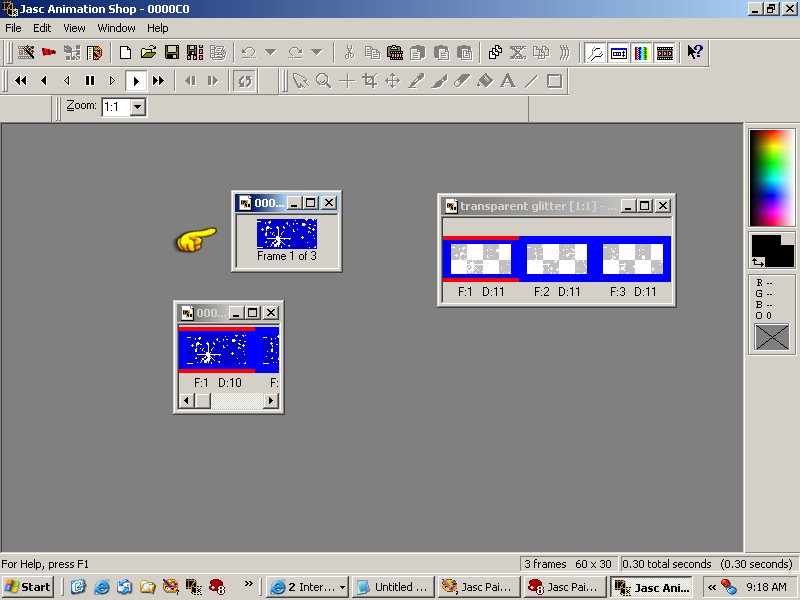
Task: Select frame F:2 in transparent glitter window
Action: pyautogui.click(x=557, y=259)
